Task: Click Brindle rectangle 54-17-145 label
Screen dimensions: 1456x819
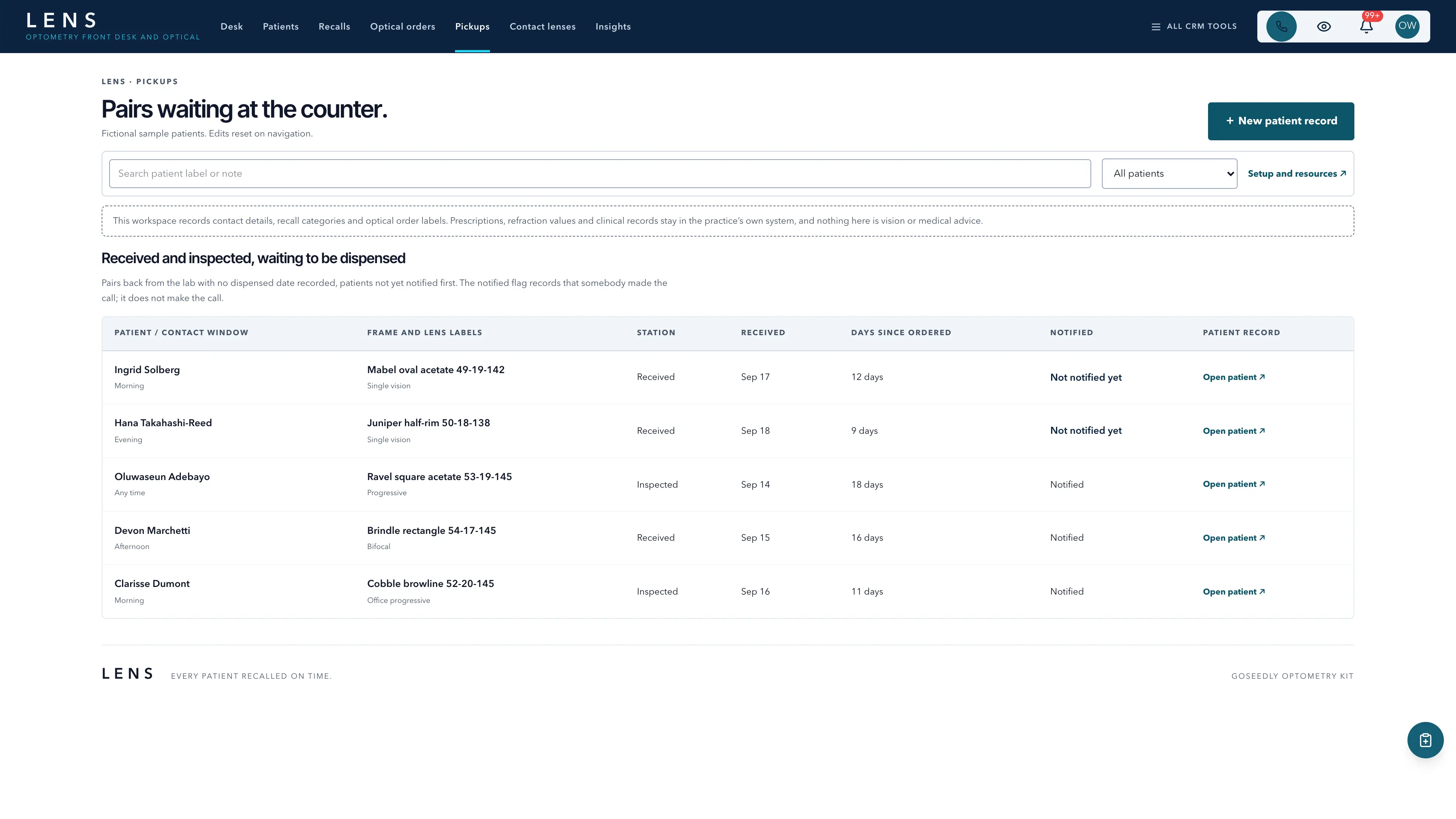Action: pyautogui.click(x=431, y=530)
